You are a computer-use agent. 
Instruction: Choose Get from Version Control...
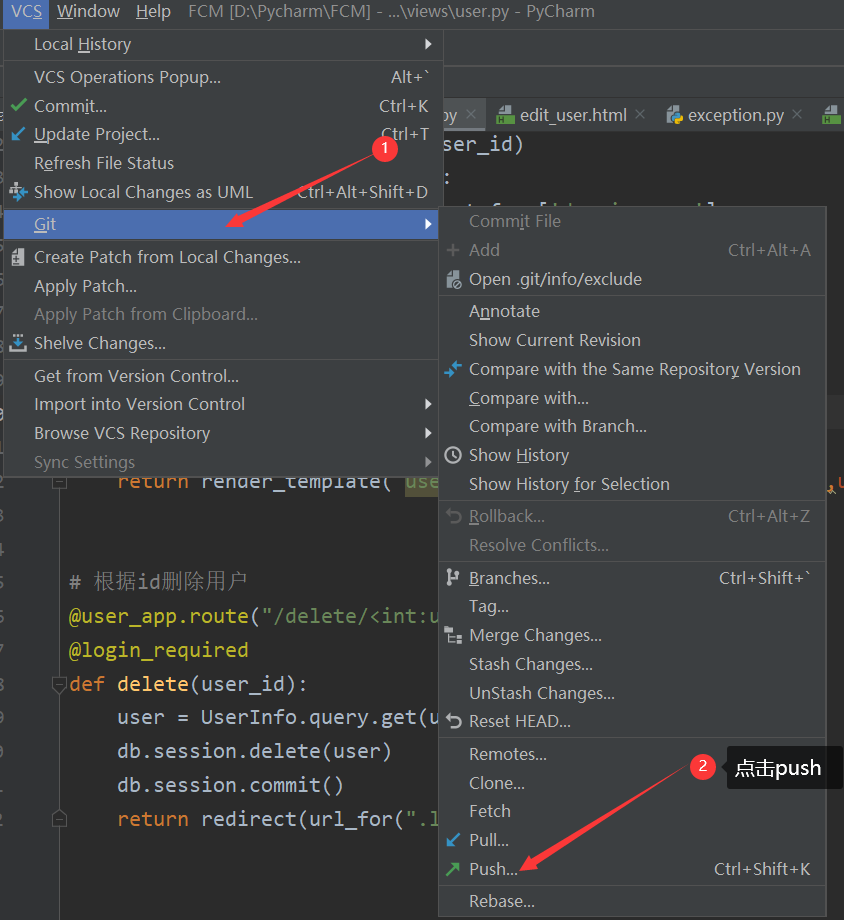pyautogui.click(x=223, y=376)
